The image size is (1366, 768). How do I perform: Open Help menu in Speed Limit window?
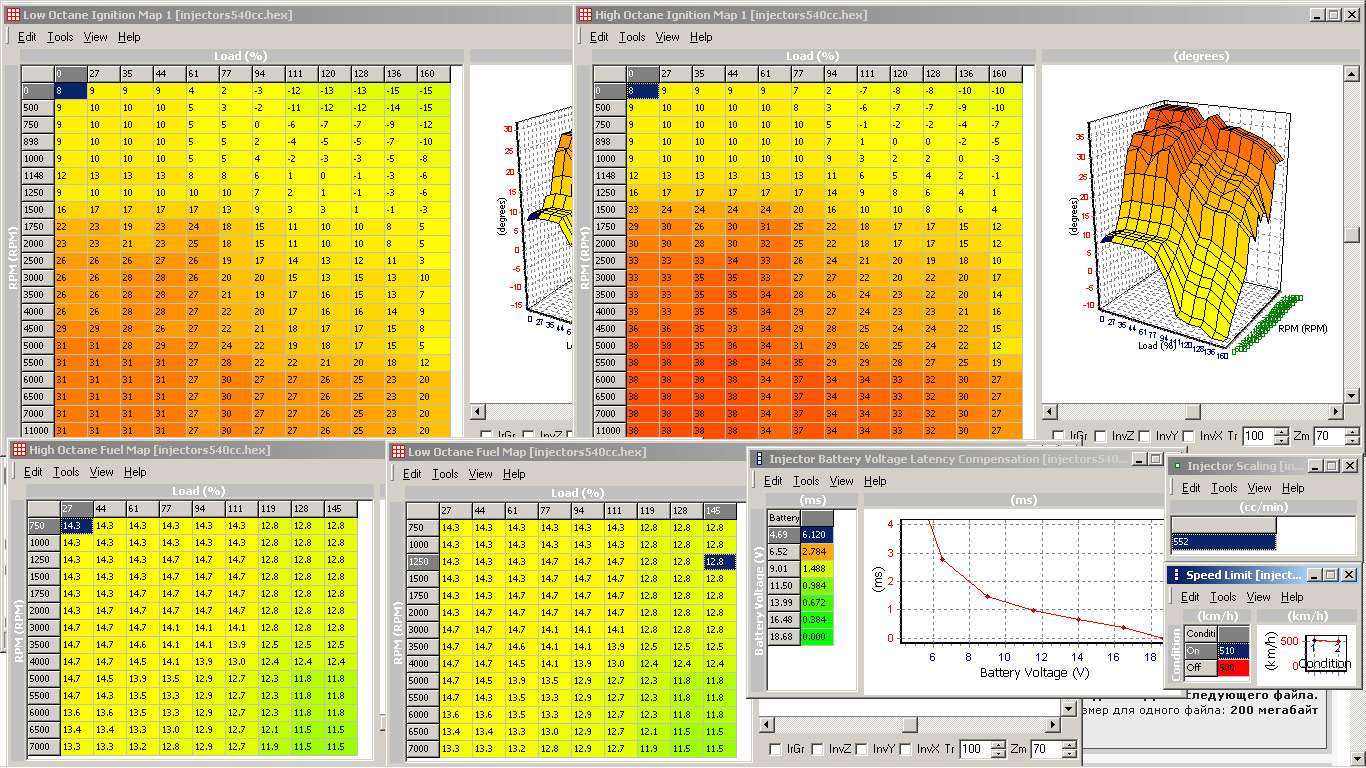pyautogui.click(x=1293, y=597)
